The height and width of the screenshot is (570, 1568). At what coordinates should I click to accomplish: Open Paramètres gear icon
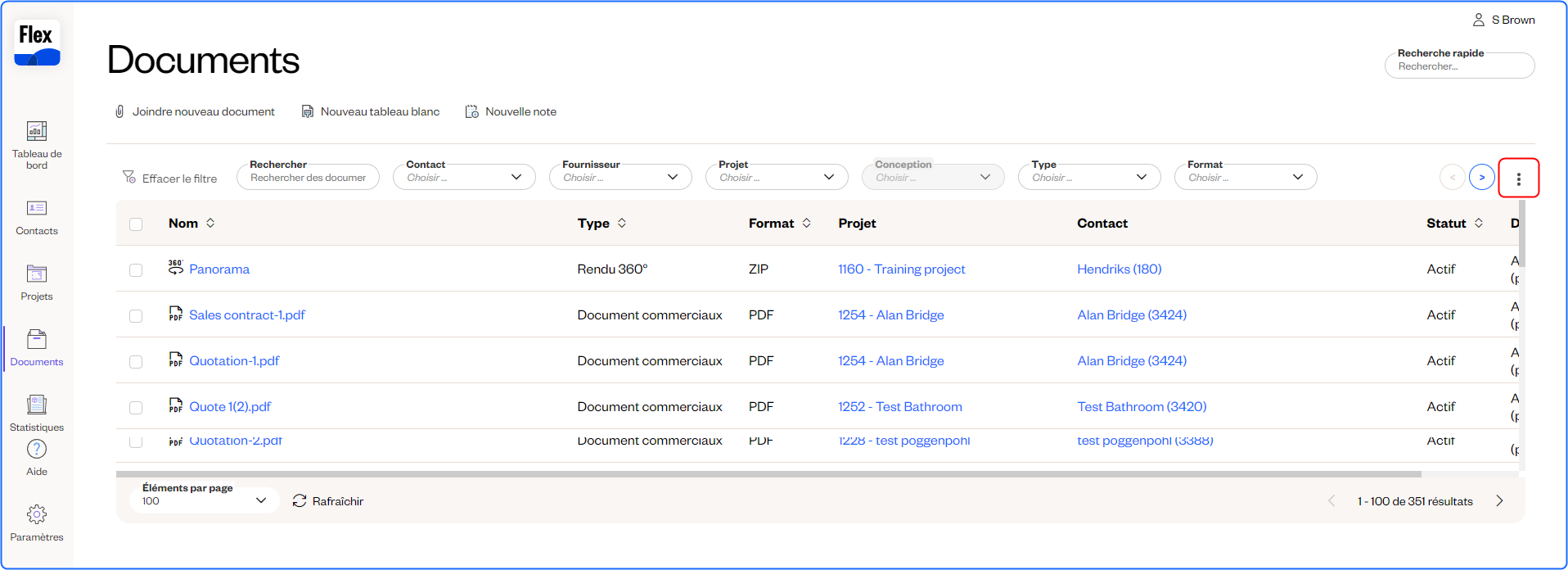coord(37,514)
